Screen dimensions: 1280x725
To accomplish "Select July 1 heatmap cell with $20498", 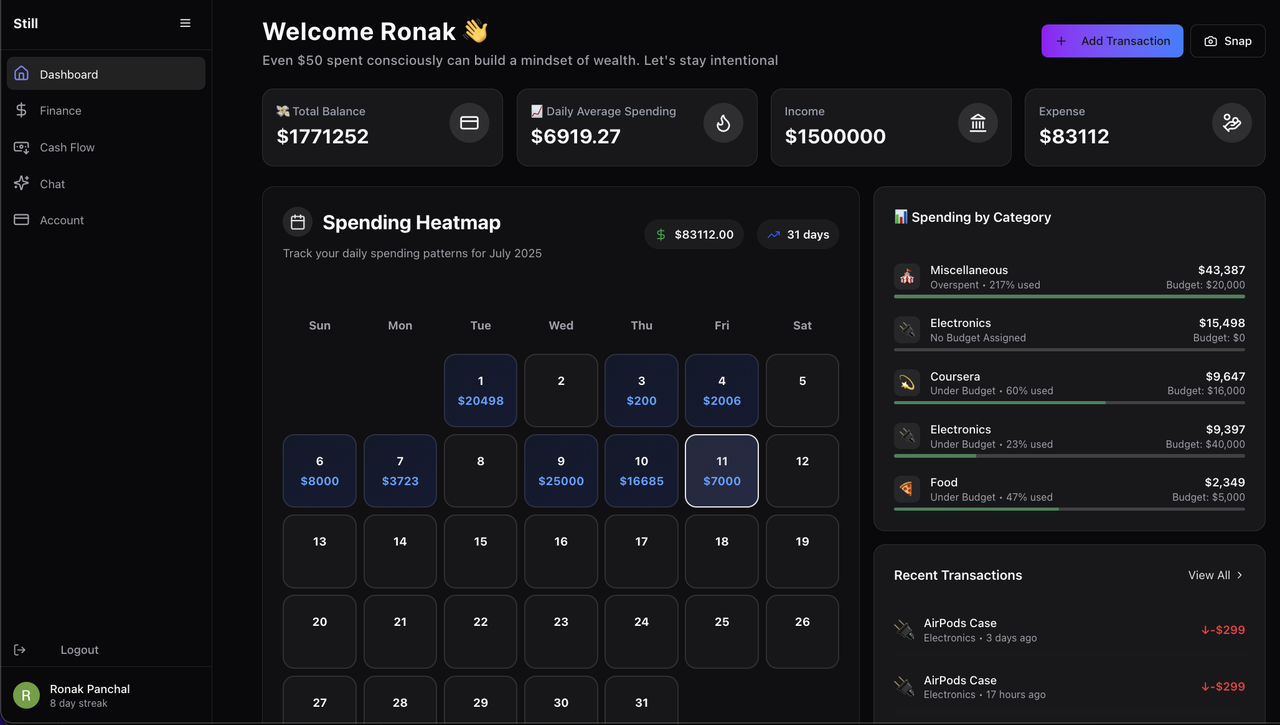I will 480,390.
